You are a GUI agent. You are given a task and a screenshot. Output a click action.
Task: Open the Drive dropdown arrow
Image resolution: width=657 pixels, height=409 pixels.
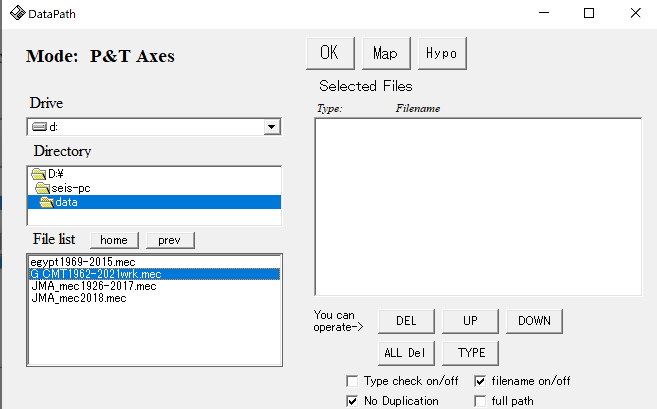(272, 127)
